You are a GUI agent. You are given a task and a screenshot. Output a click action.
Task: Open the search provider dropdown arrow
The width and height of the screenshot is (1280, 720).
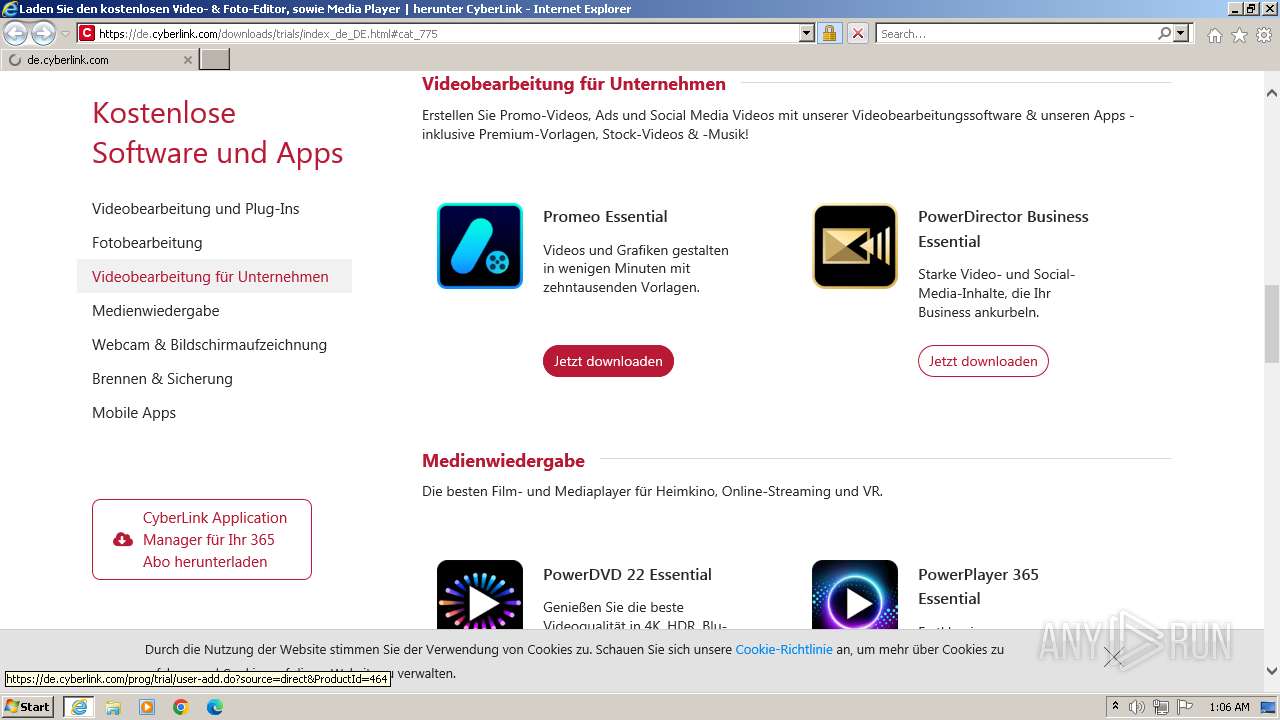[x=1181, y=33]
